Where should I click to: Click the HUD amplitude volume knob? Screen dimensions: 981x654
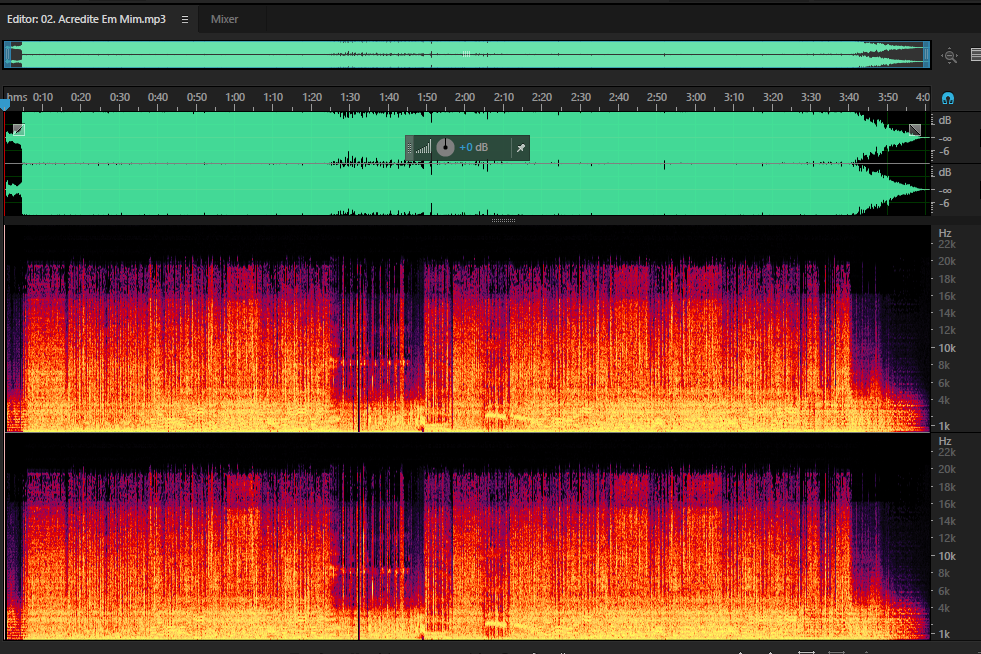(445, 148)
